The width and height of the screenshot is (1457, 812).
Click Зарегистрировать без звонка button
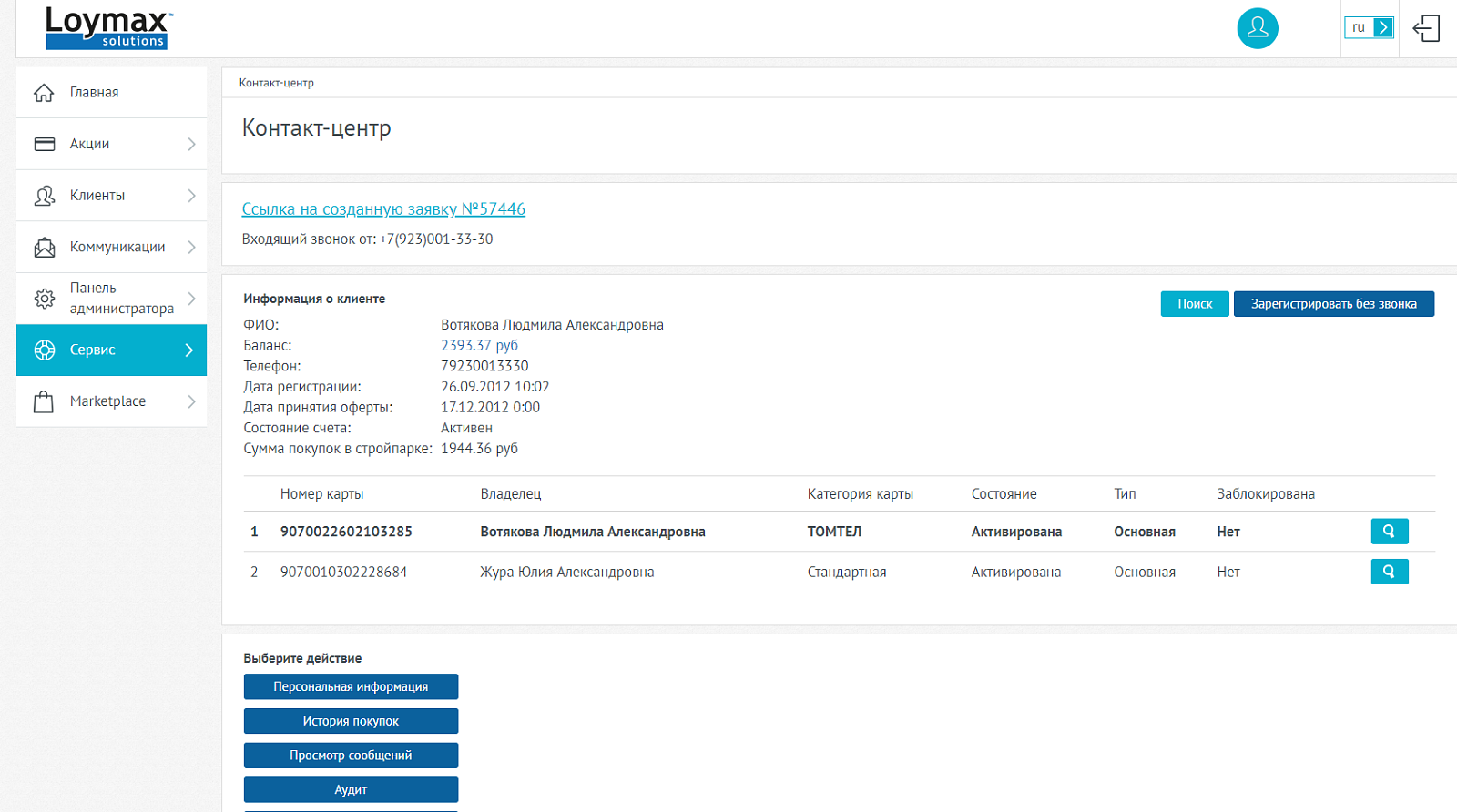click(1334, 304)
